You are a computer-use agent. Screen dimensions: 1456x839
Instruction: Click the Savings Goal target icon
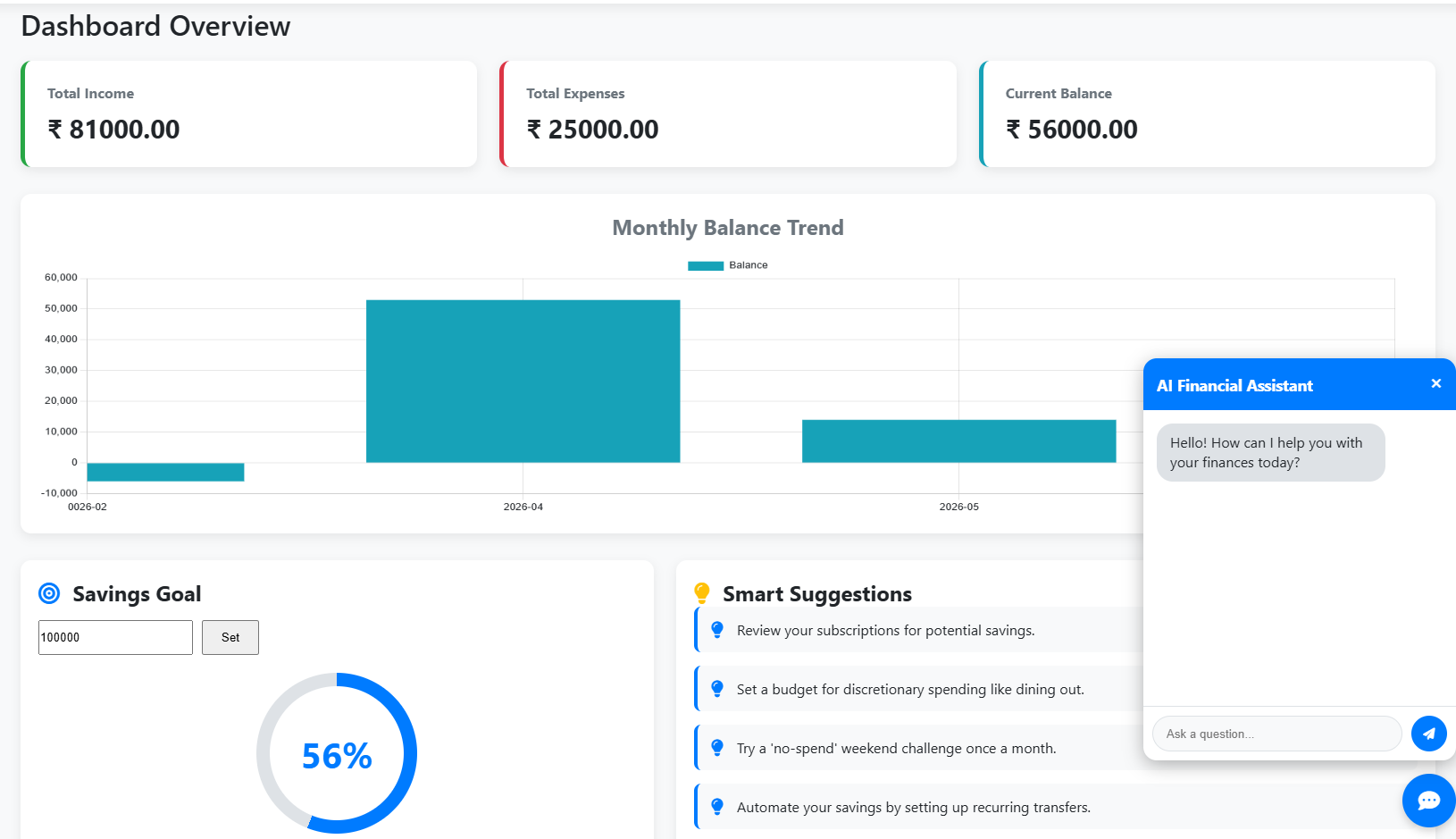pyautogui.click(x=49, y=593)
